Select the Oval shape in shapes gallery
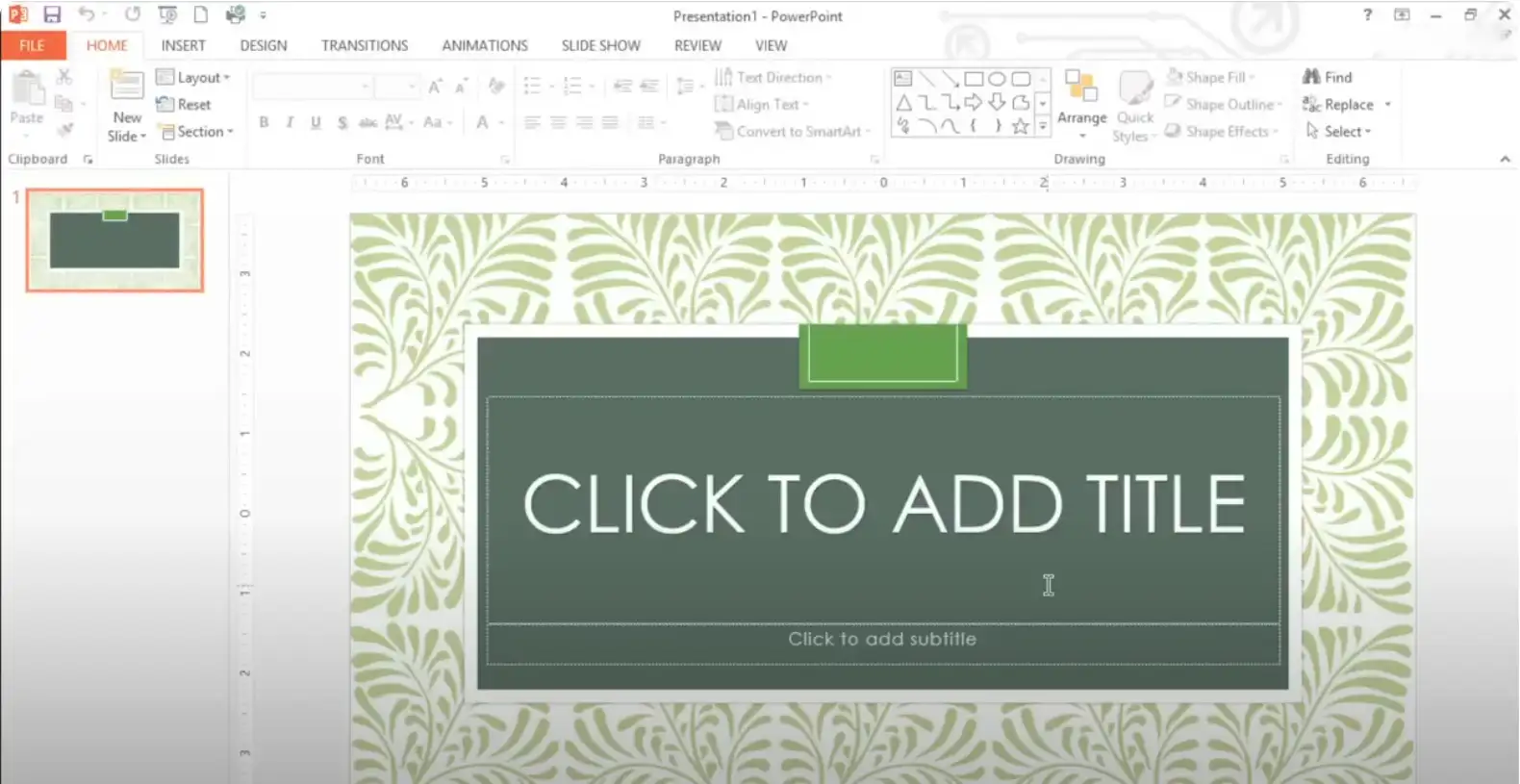The height and width of the screenshot is (784, 1520). (997, 79)
